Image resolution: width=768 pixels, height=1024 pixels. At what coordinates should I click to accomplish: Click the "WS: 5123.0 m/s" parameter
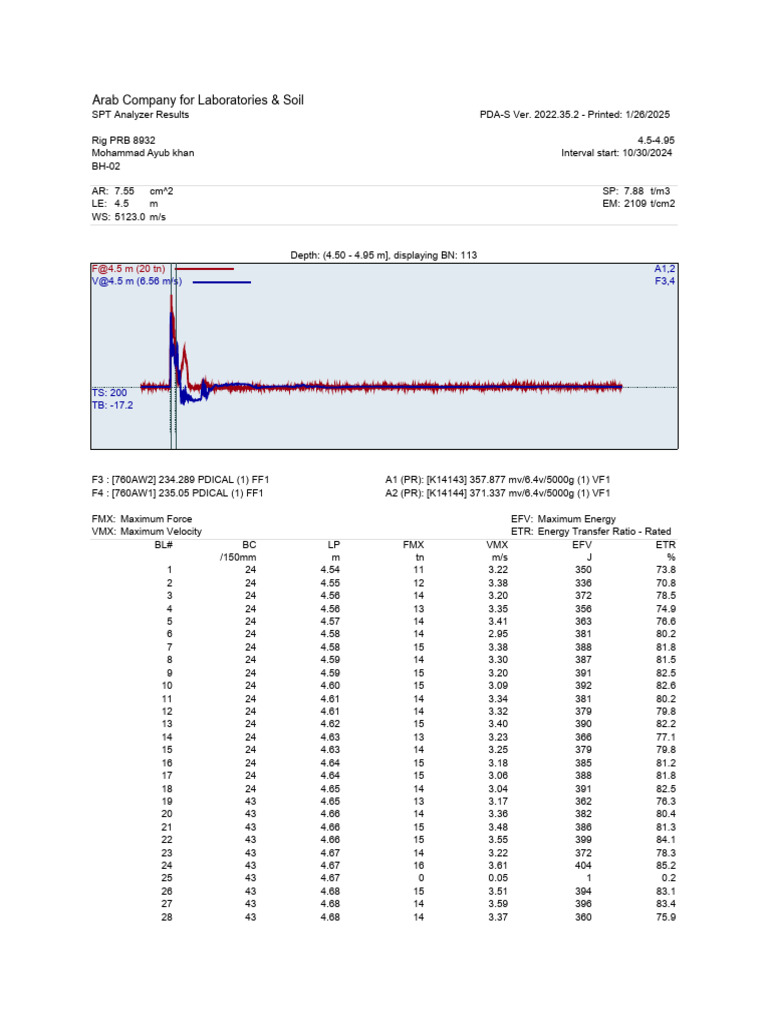point(129,217)
